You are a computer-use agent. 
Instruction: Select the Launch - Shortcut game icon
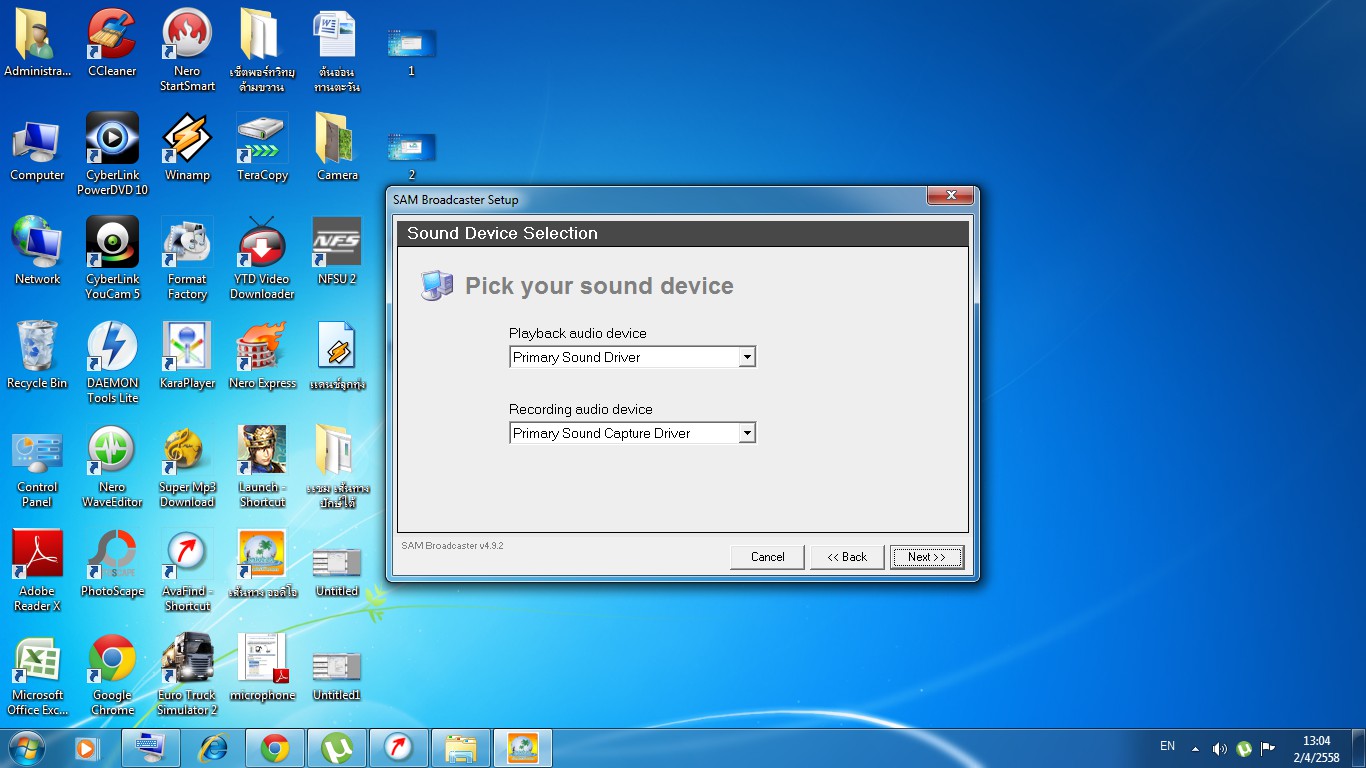click(262, 466)
